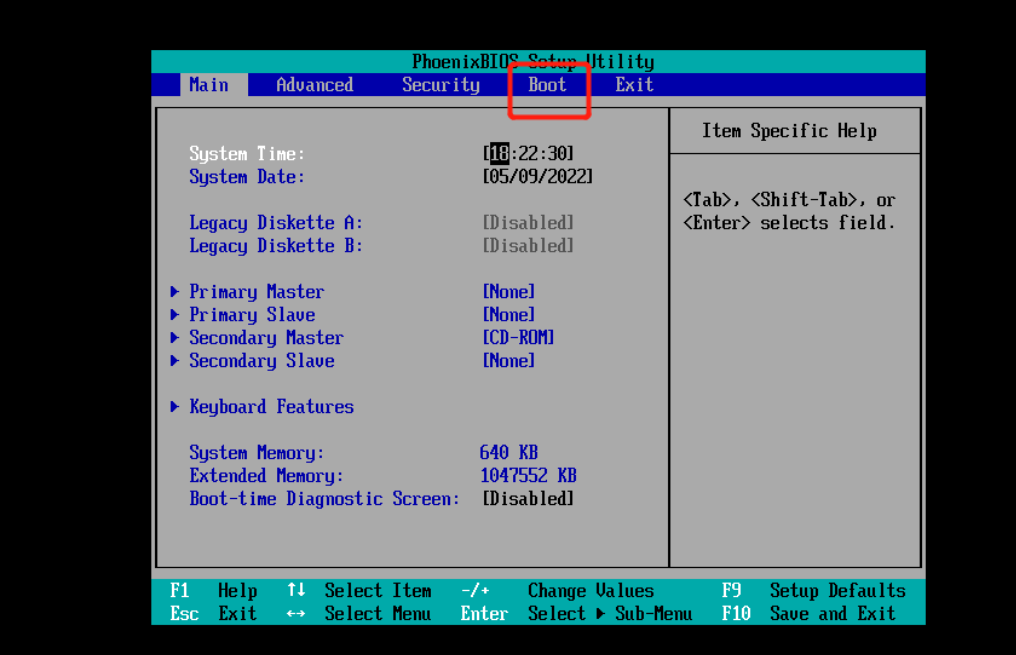This screenshot has height=655, width=1016.
Task: Click Legacy Diskette B Disabled value
Action: tap(528, 246)
